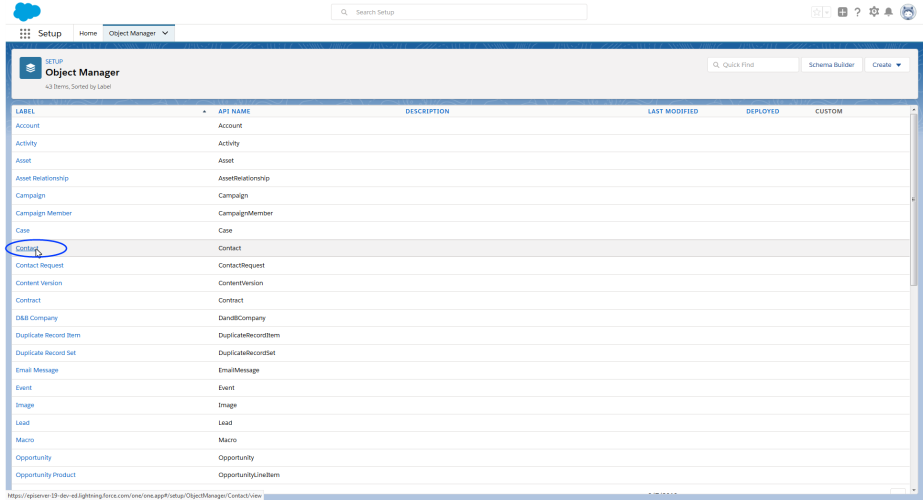
Task: Click the SETUP breadcrumb label
Action: click(54, 61)
